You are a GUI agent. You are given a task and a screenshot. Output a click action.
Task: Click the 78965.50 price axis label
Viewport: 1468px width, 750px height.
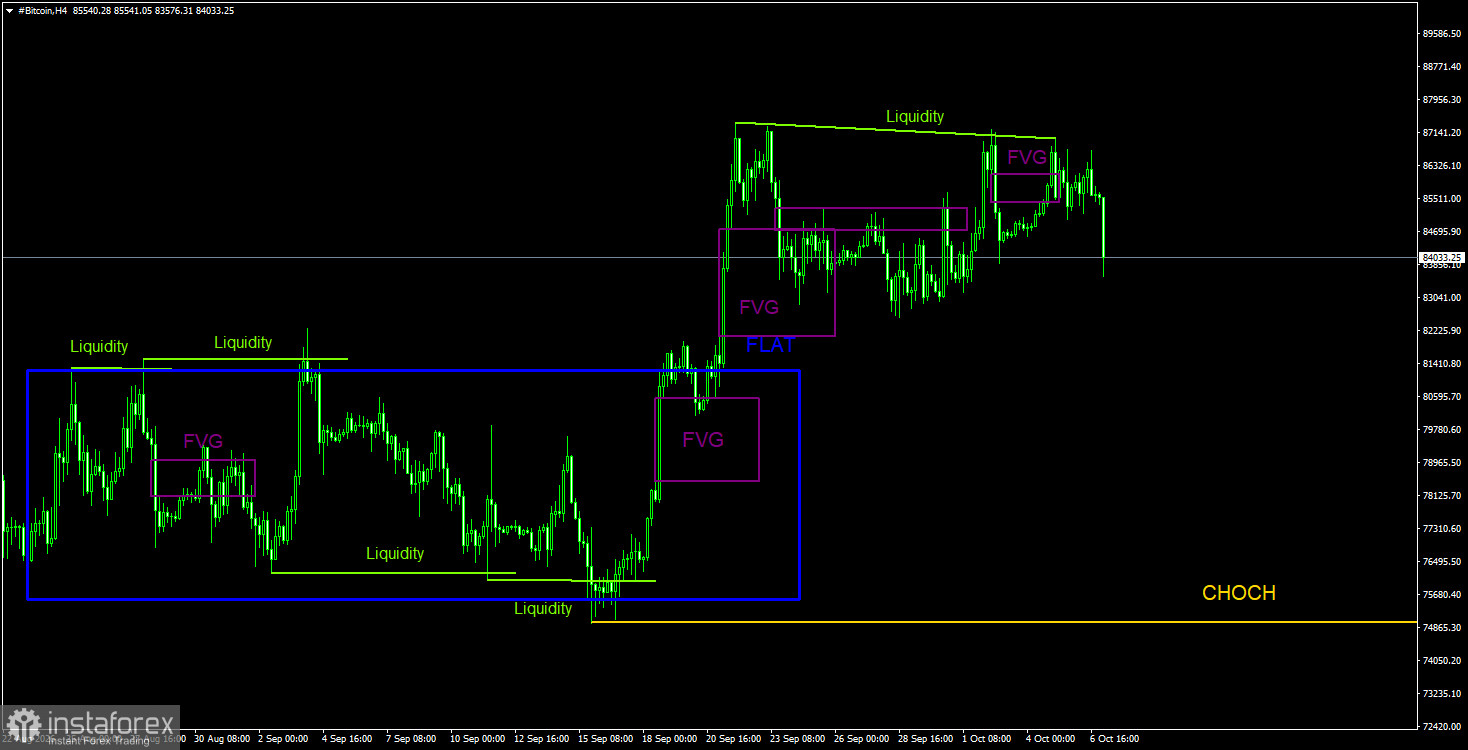1442,462
